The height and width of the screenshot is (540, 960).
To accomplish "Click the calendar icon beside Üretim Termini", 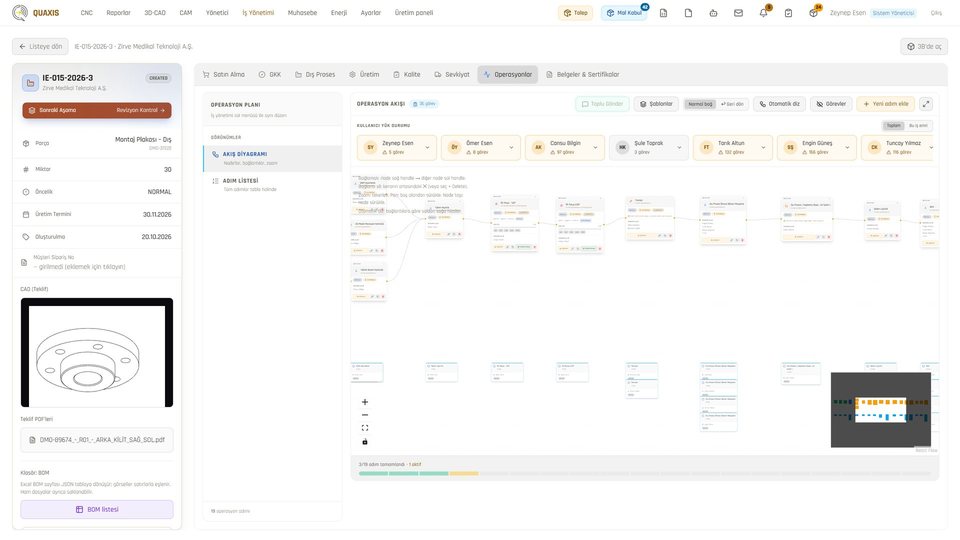I will 26,214.
